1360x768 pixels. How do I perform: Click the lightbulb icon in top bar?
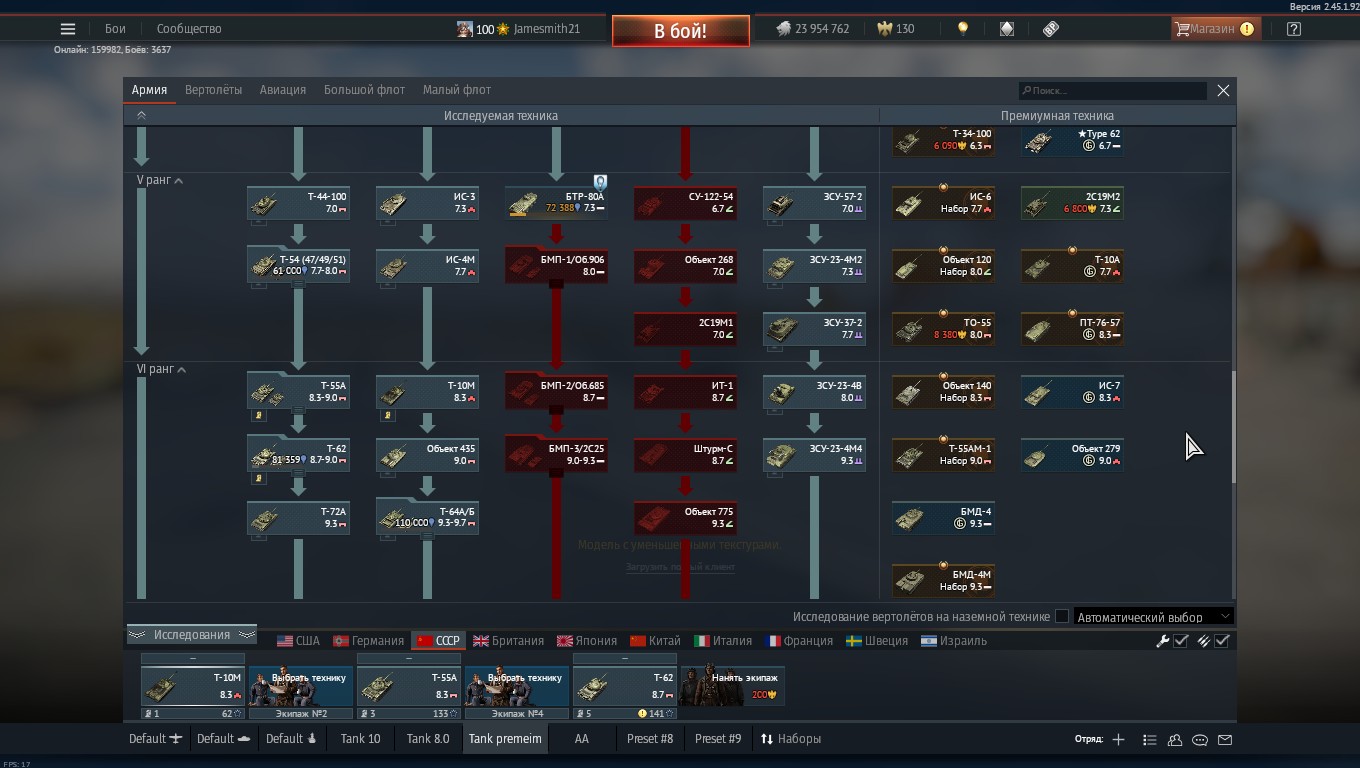click(963, 29)
